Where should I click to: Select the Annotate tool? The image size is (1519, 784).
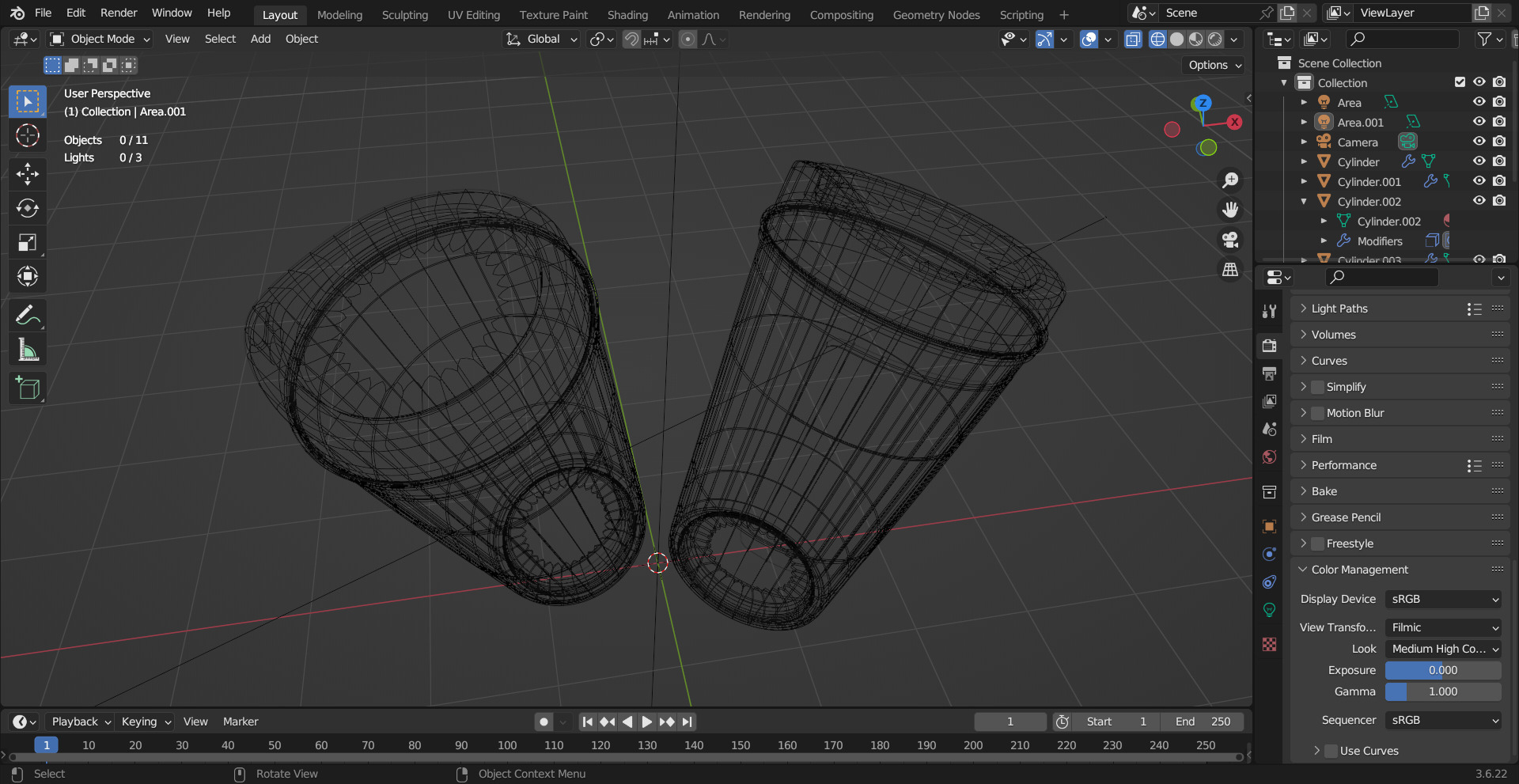(x=28, y=316)
